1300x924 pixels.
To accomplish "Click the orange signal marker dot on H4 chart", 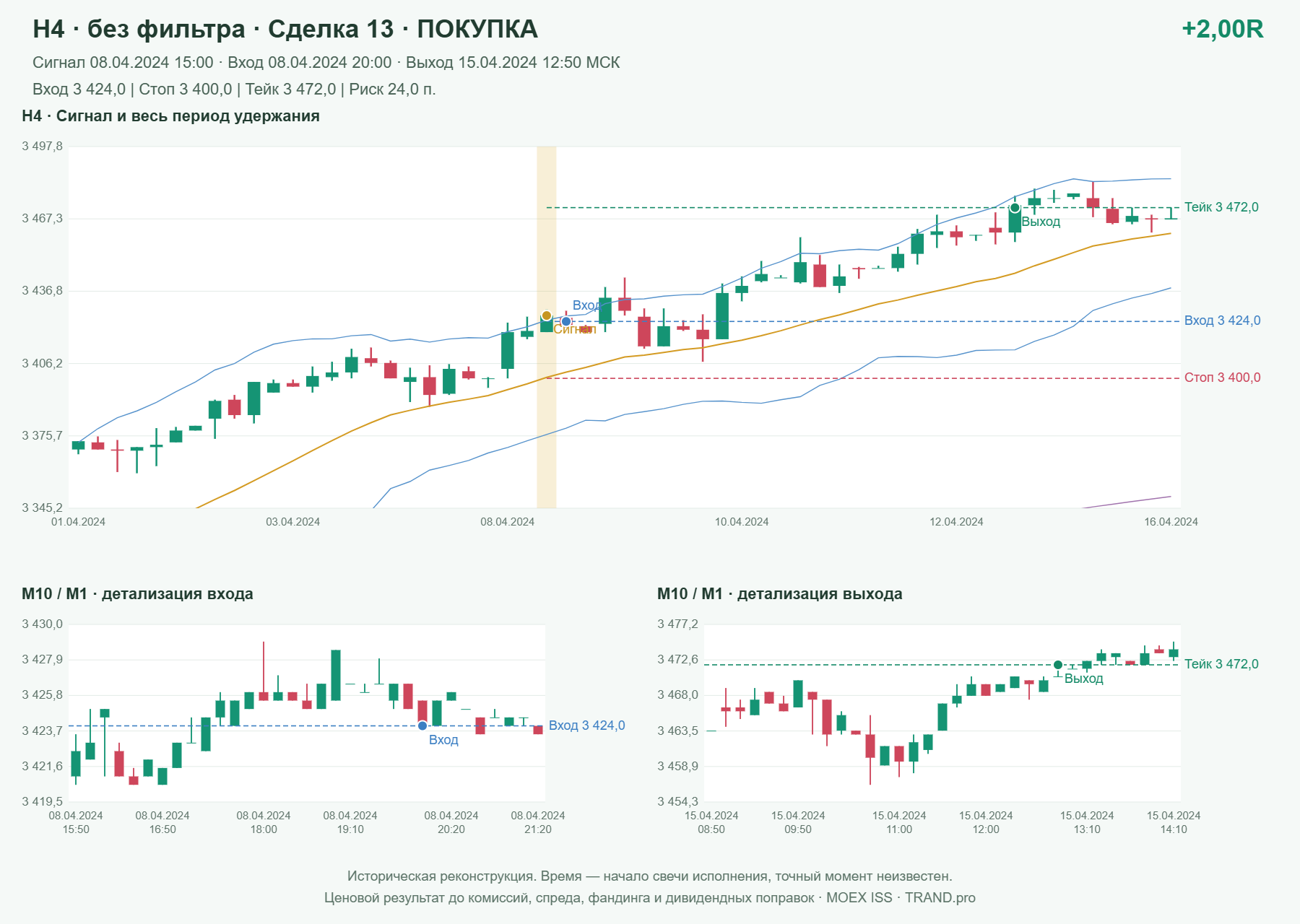I will point(547,315).
